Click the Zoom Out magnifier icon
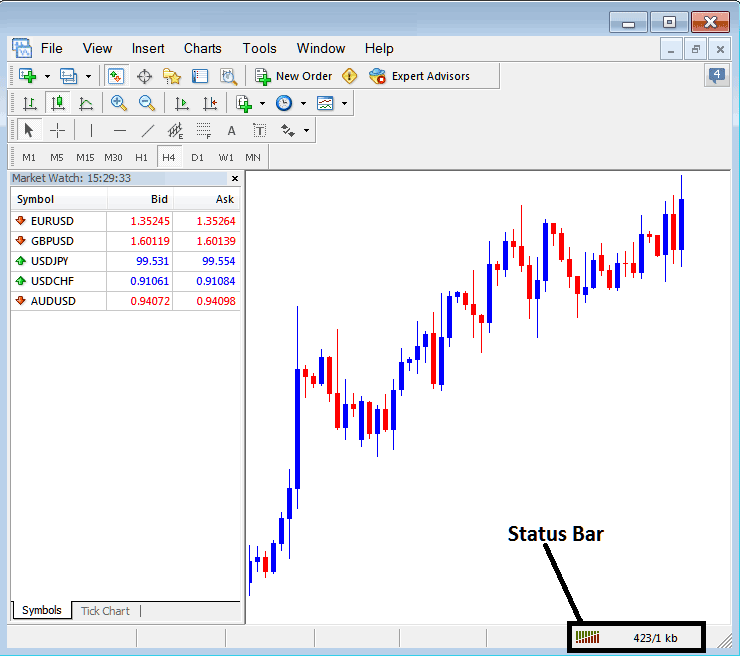 (x=146, y=103)
